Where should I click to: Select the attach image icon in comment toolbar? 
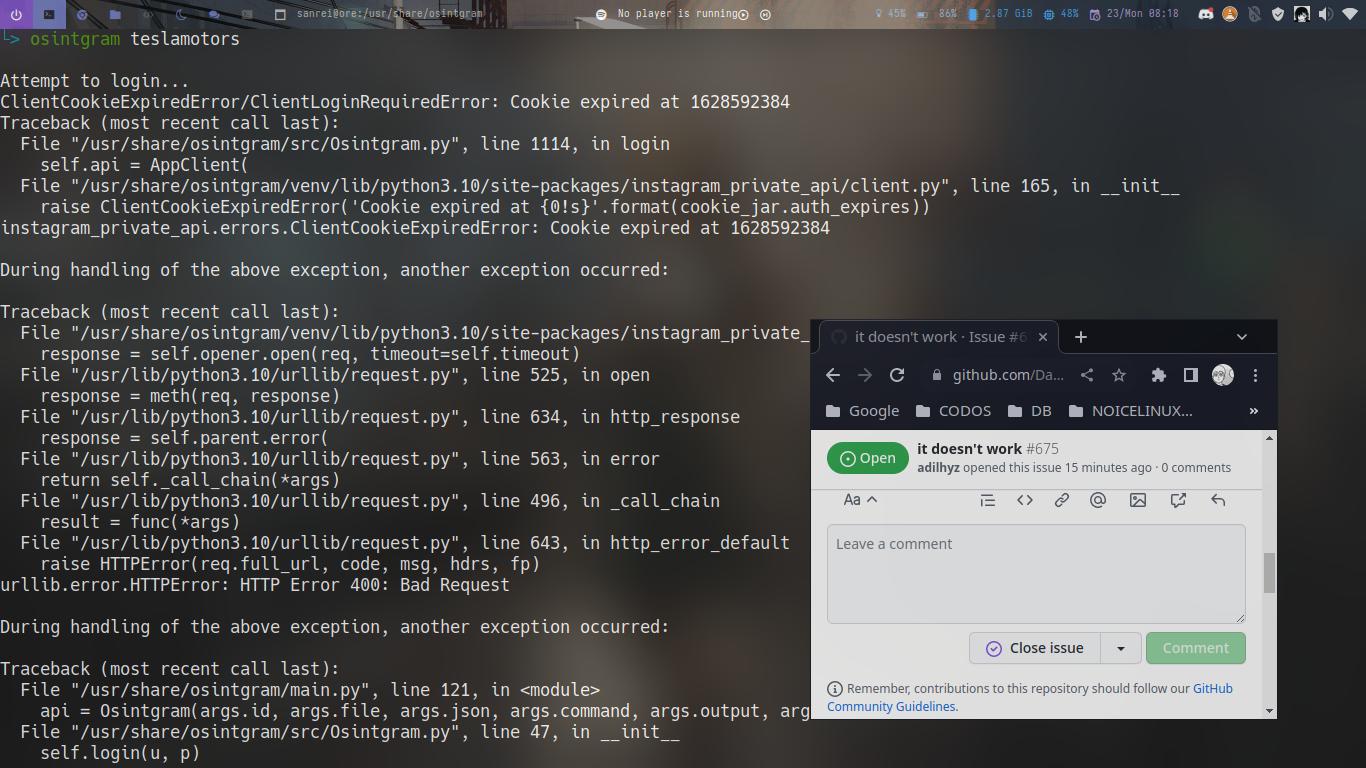[1137, 500]
